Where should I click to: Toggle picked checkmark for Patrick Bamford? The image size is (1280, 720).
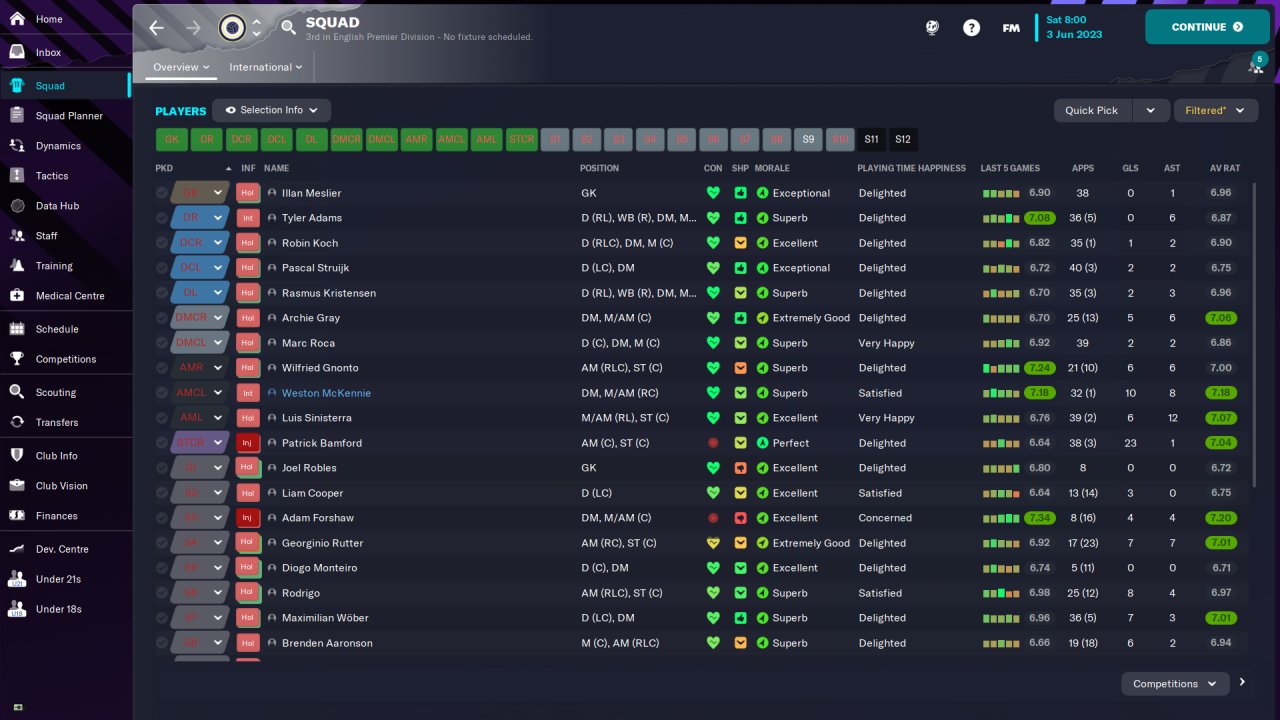click(162, 443)
